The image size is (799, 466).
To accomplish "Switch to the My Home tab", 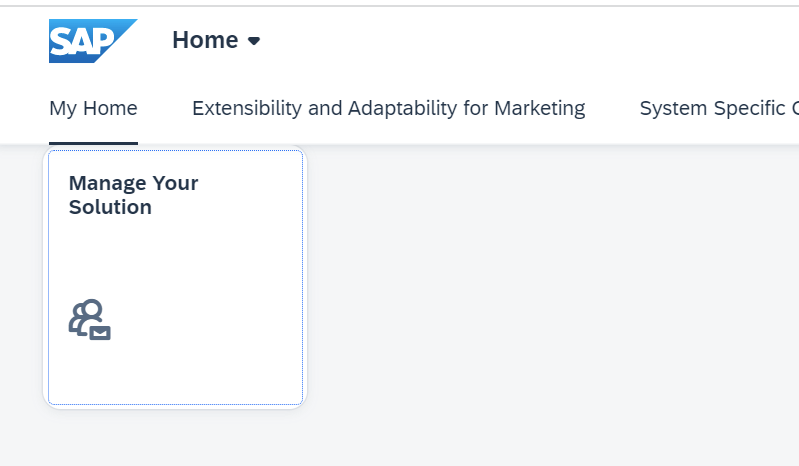I will pyautogui.click(x=93, y=108).
